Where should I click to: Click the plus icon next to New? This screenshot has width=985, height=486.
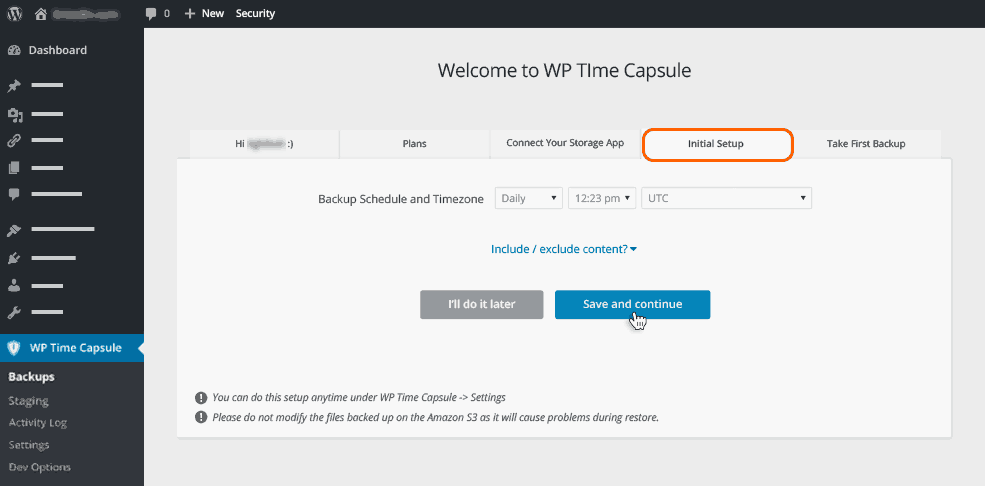pyautogui.click(x=190, y=13)
